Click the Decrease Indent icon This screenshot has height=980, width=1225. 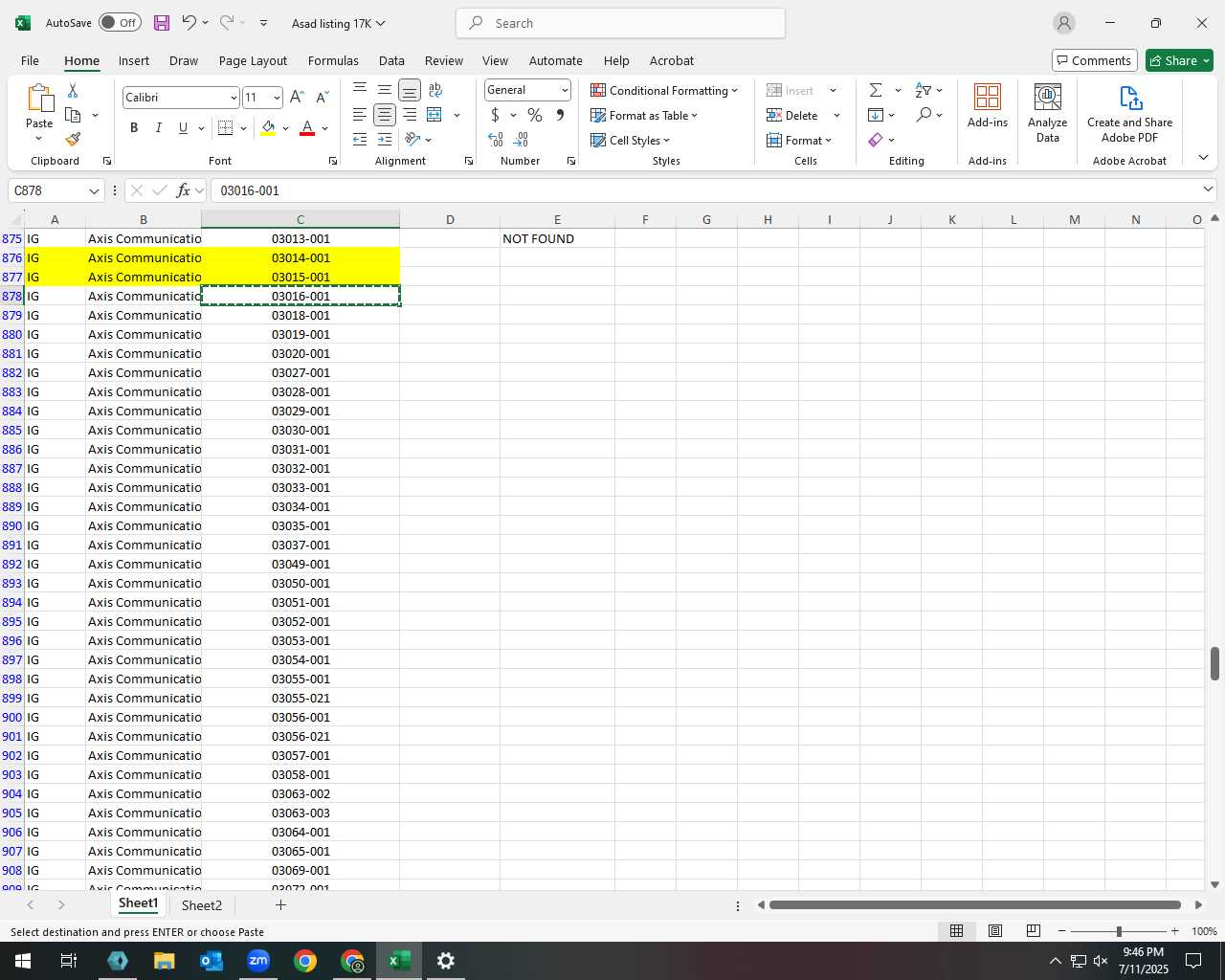(360, 140)
